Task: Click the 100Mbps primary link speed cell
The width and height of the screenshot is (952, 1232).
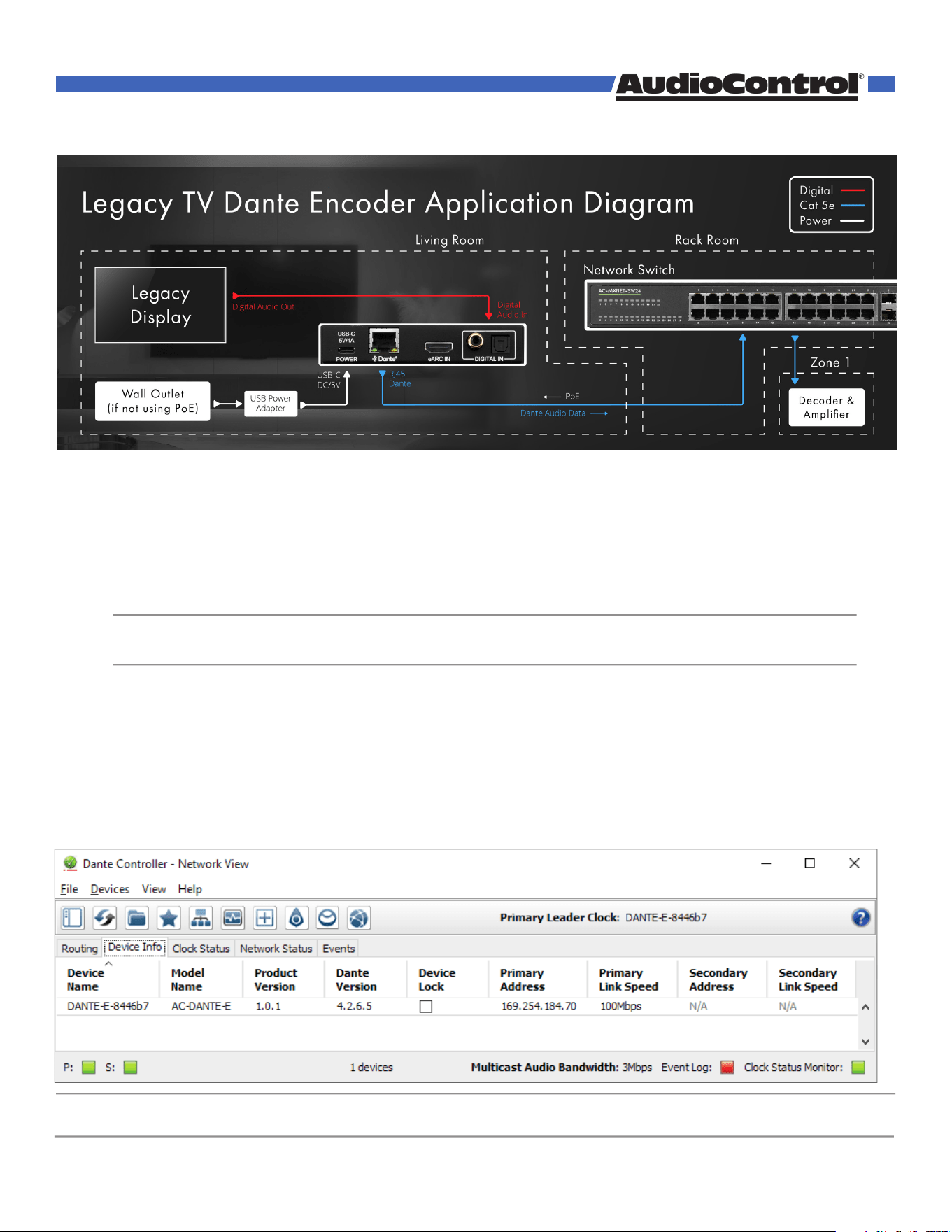Action: 620,1006
